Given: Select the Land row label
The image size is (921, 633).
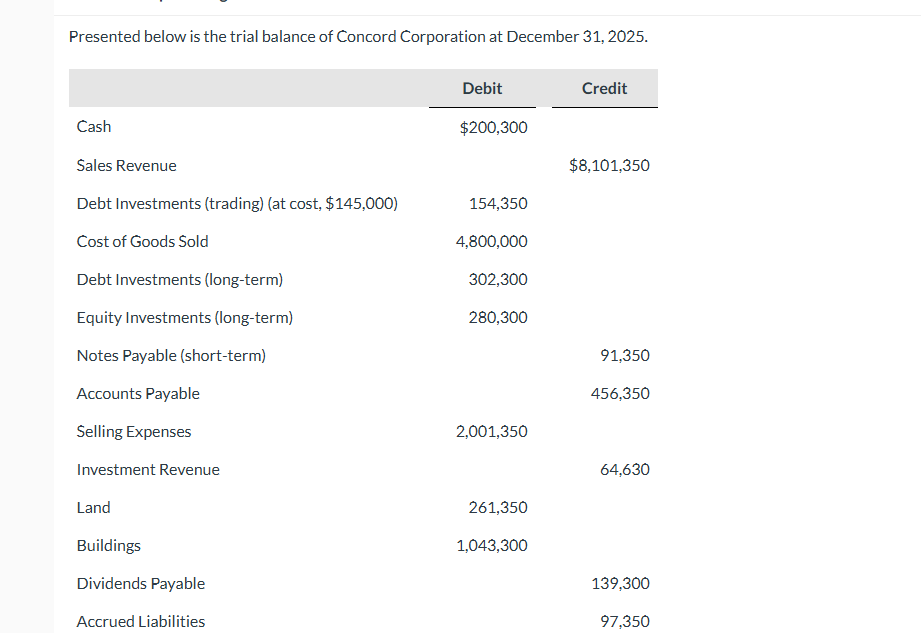Looking at the screenshot, I should pyautogui.click(x=94, y=507).
